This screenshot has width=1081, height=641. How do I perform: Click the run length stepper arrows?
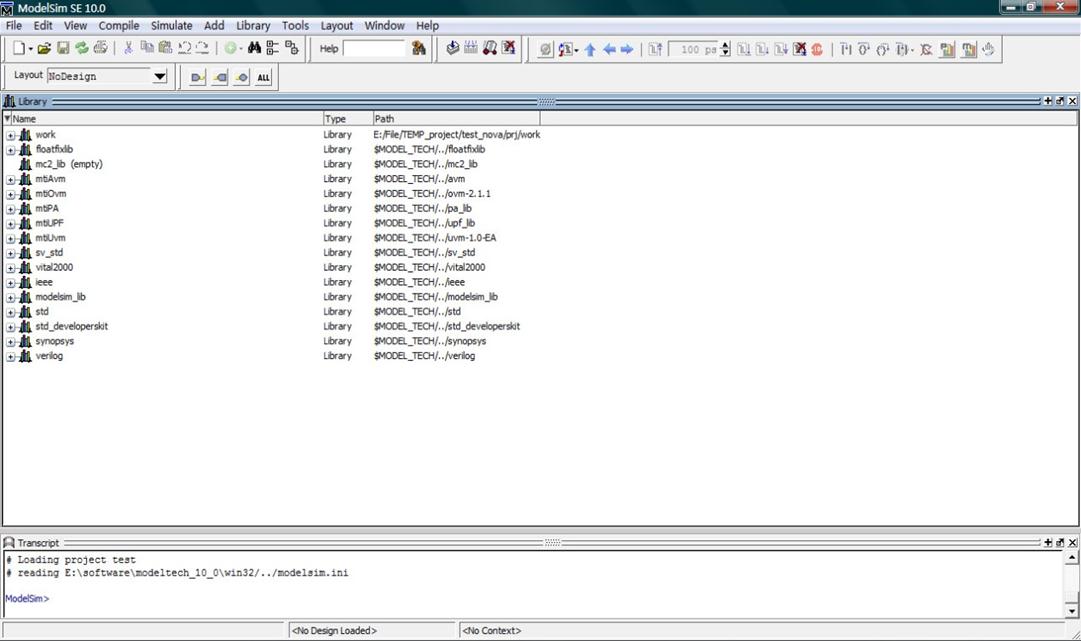point(725,50)
